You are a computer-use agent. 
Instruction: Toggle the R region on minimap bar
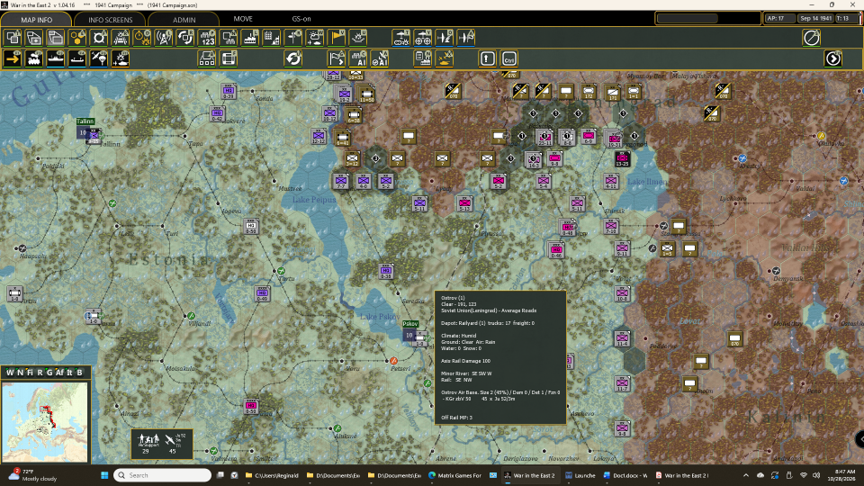click(40, 372)
